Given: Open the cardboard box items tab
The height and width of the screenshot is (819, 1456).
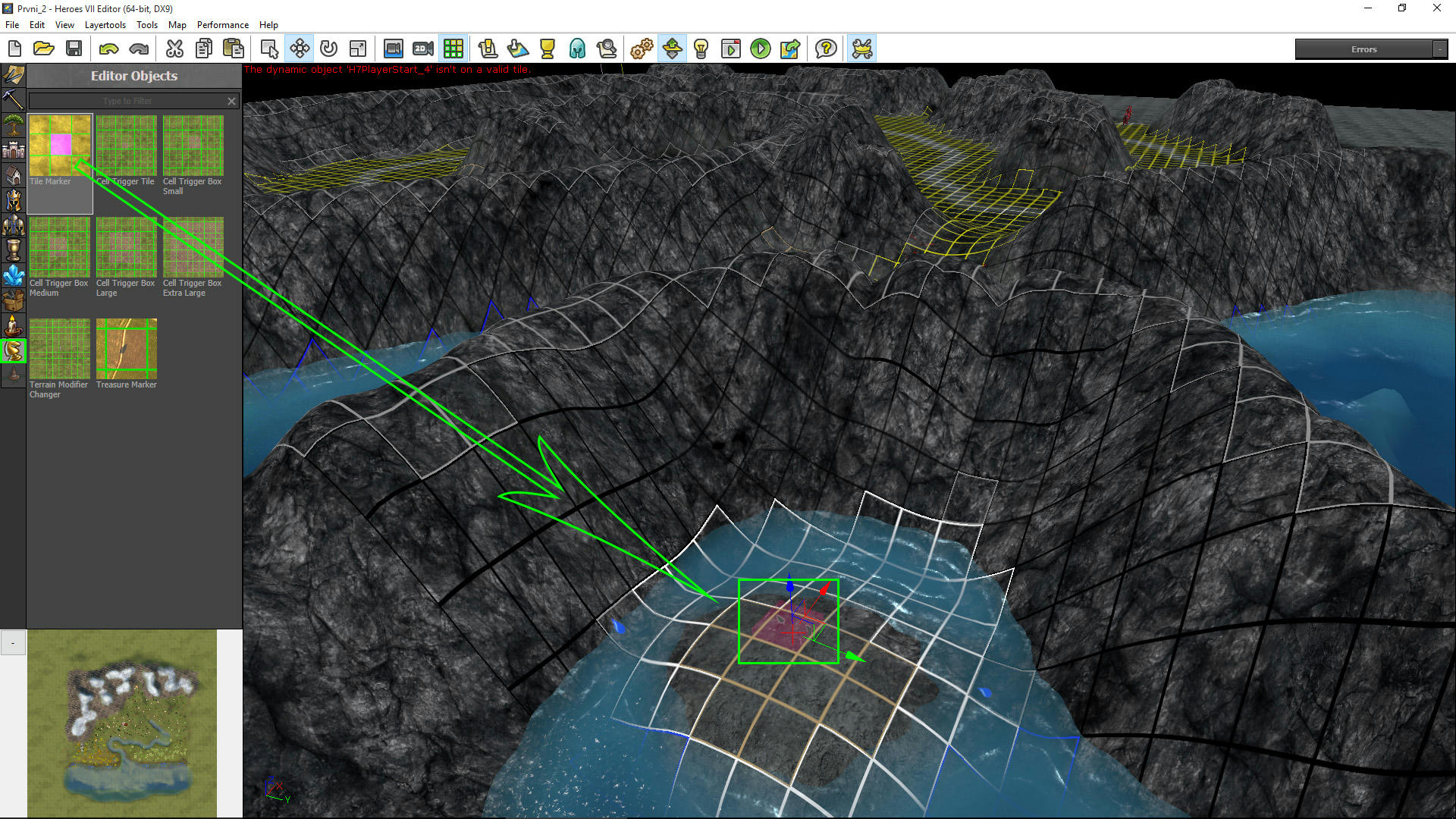Looking at the screenshot, I should [x=13, y=300].
